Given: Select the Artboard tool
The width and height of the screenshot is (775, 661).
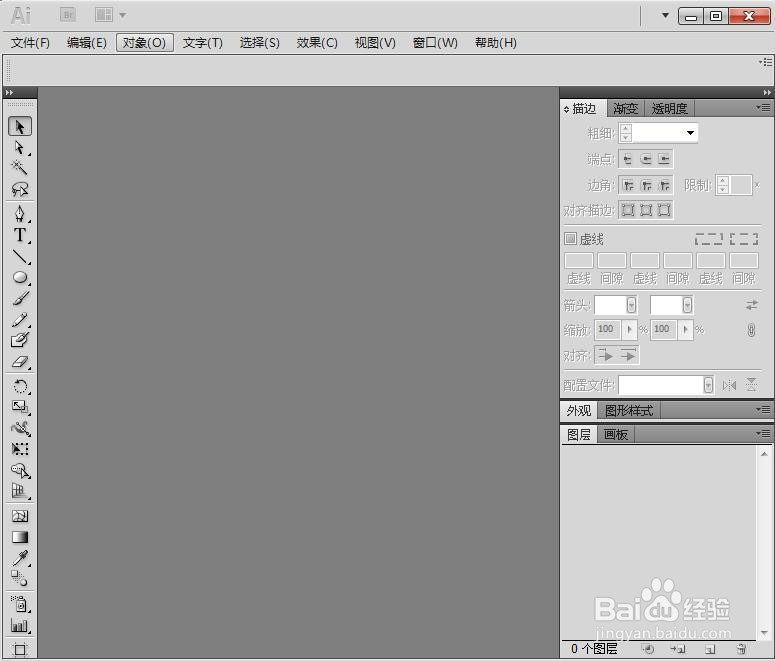Looking at the screenshot, I should point(20,649).
